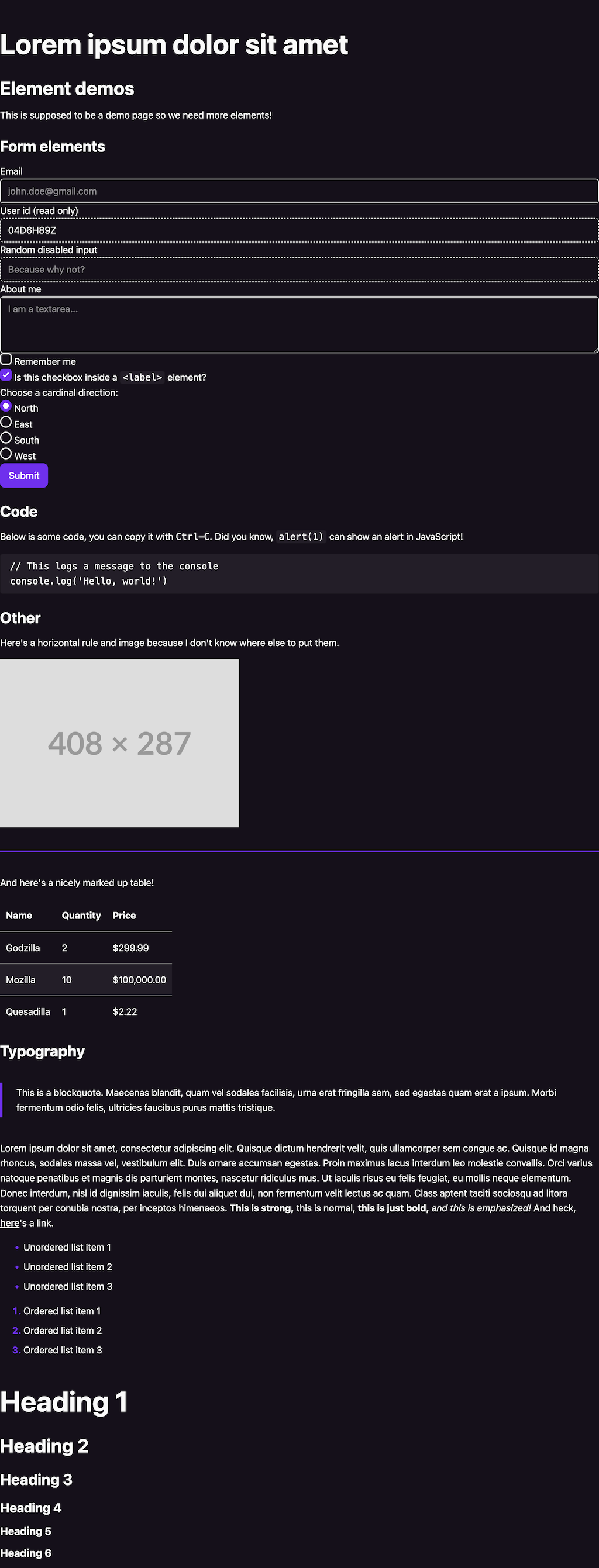Image resolution: width=599 pixels, height=1568 pixels.
Task: Click the Godzilla table row
Action: (86, 948)
